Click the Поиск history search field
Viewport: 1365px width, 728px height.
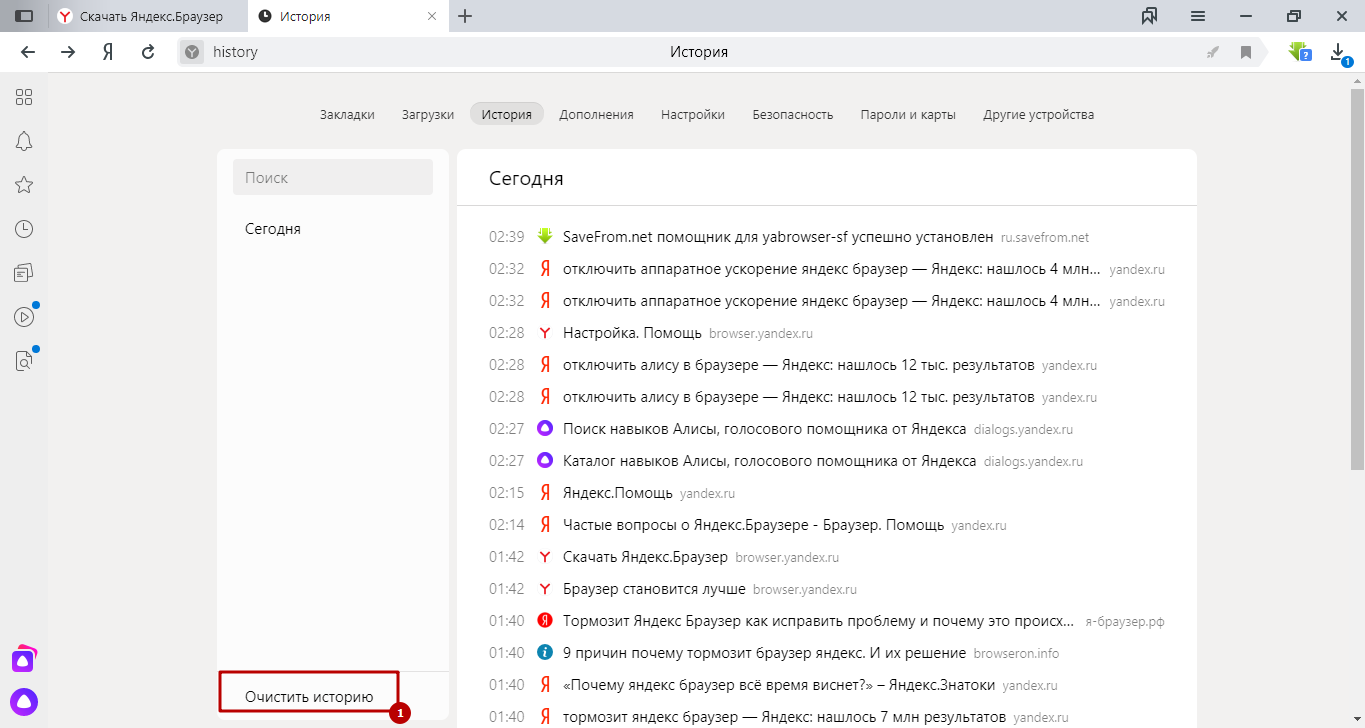(333, 177)
